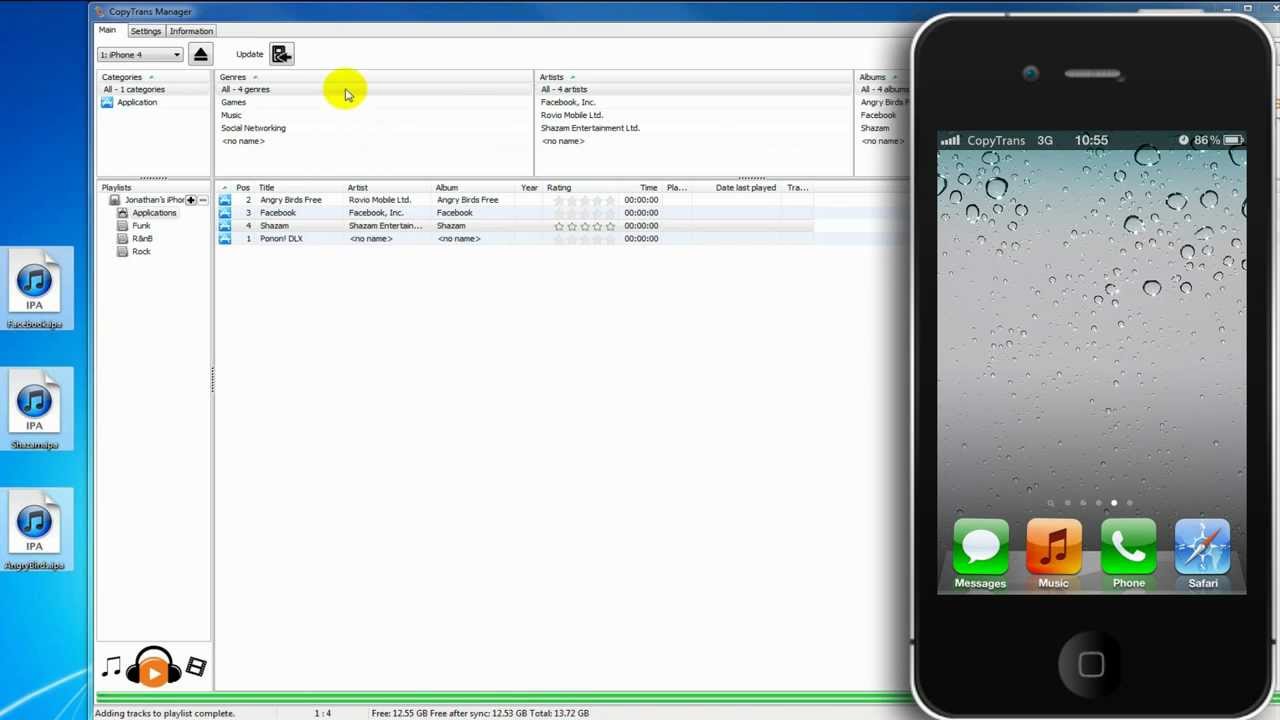Viewport: 1280px width, 720px height.
Task: Click the iPhone home screen page dots
Action: [1090, 503]
